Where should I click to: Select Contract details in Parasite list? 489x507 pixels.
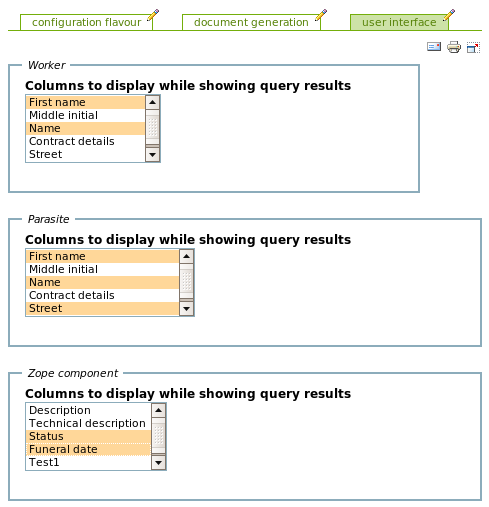click(103, 295)
